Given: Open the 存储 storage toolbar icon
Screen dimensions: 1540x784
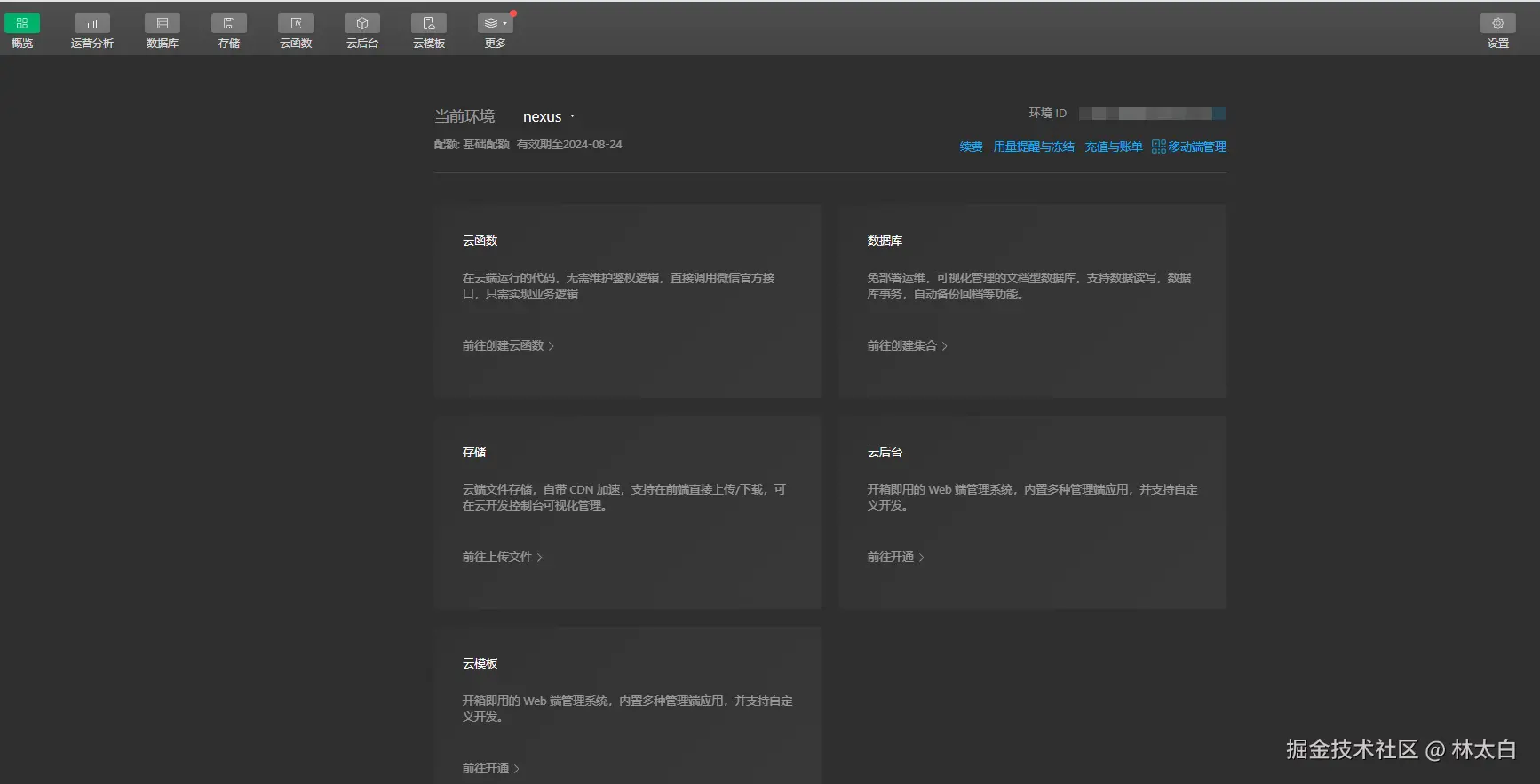Looking at the screenshot, I should tap(229, 23).
